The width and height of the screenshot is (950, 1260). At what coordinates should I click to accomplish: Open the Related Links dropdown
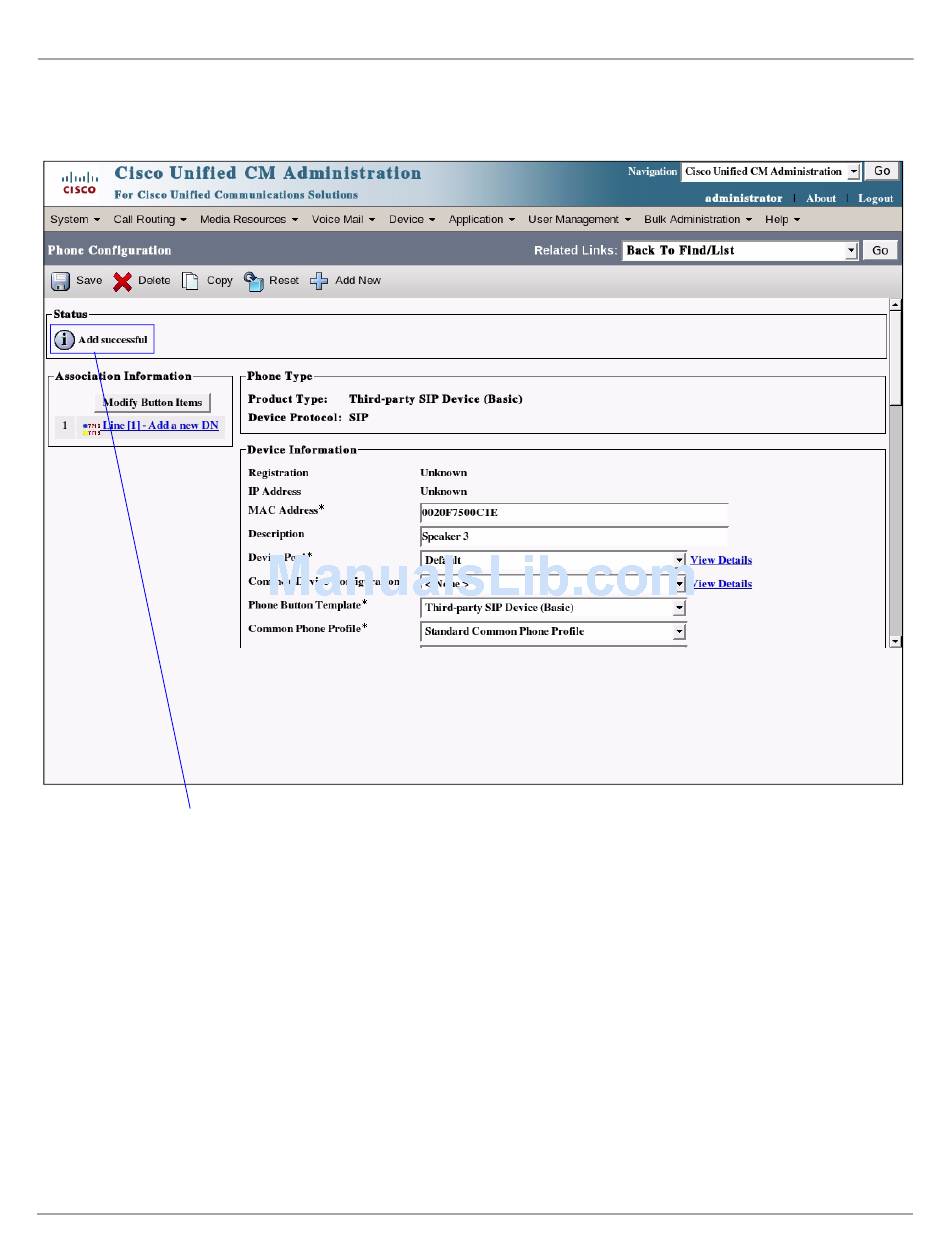(x=740, y=250)
